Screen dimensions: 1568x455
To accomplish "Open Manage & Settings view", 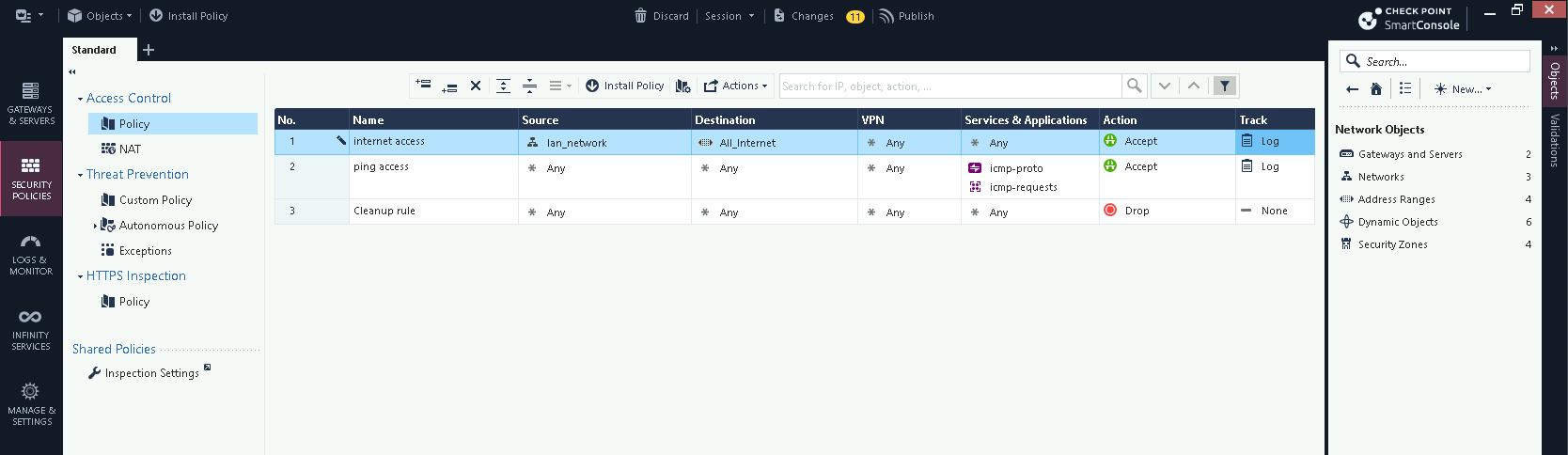I will pos(31,404).
